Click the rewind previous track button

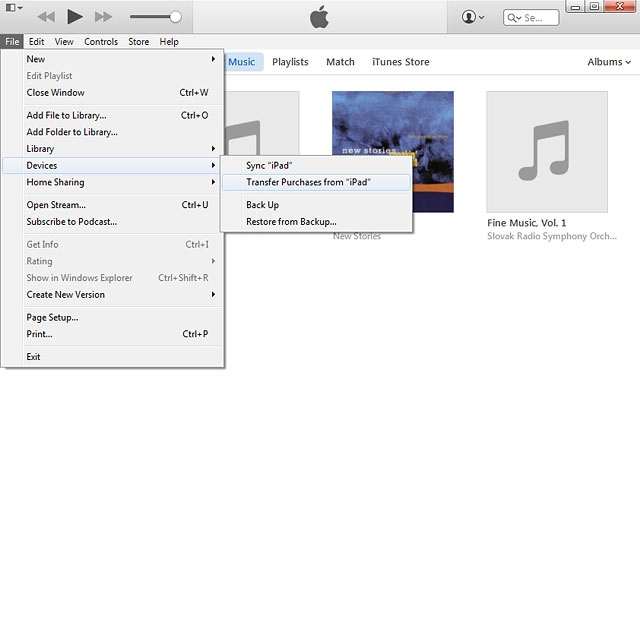click(x=46, y=17)
